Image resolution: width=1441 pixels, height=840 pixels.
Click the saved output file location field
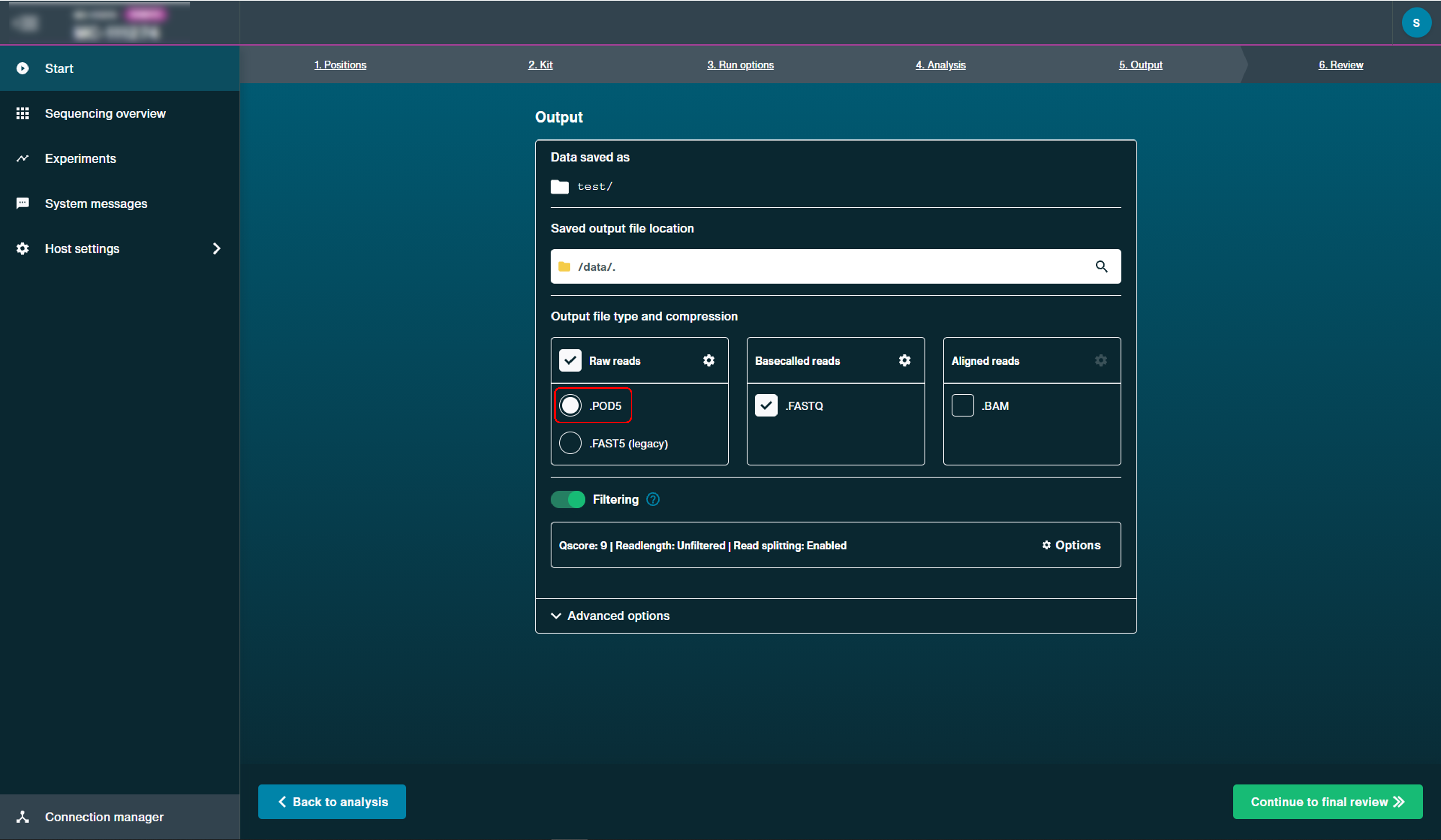(836, 266)
